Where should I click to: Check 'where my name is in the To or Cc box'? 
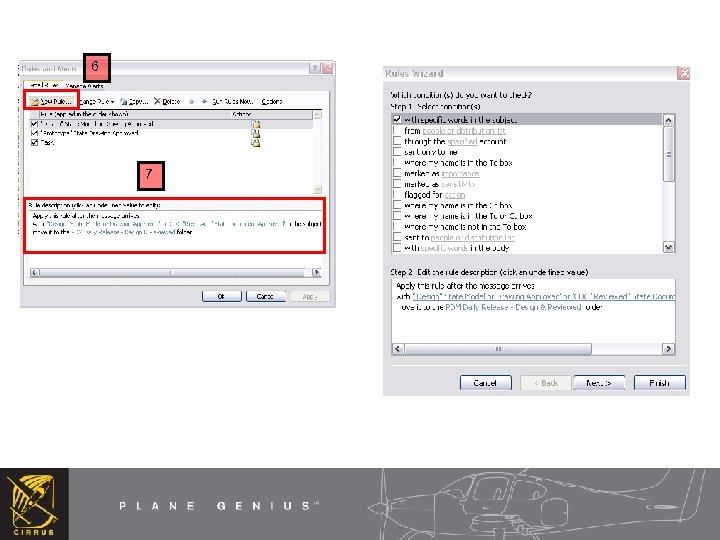(x=397, y=216)
